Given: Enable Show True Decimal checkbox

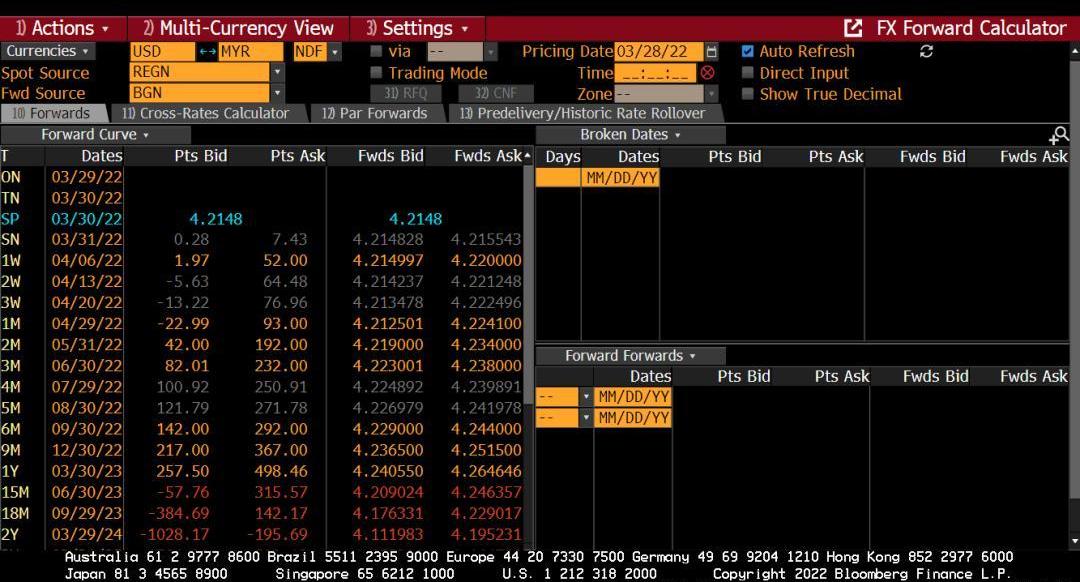Looking at the screenshot, I should point(747,94).
